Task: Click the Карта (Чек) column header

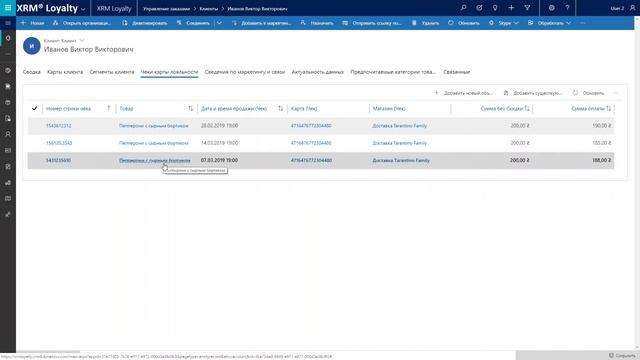Action: tap(304, 109)
